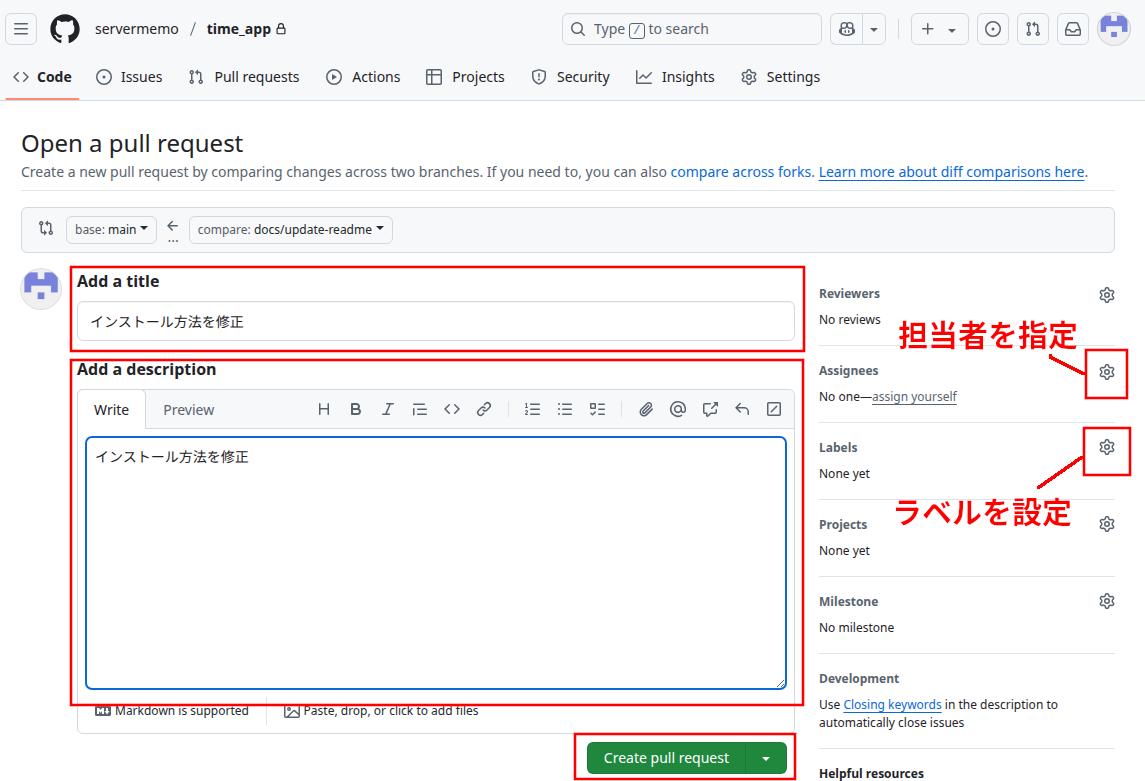The image size is (1145, 781).
Task: Open the Reviewers gear settings
Action: tap(1107, 295)
